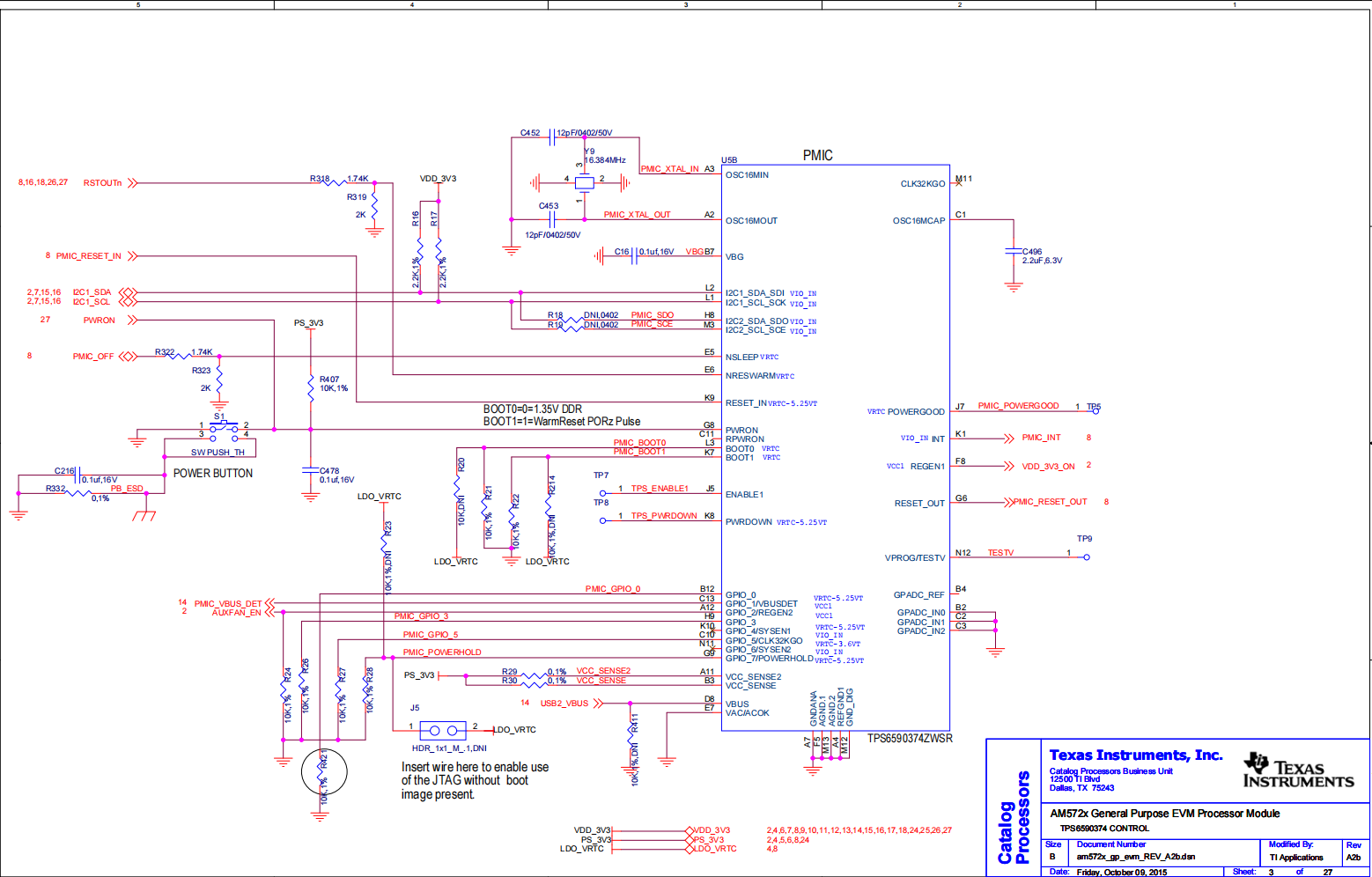Click the JTAG wire insertion instruction note
This screenshot has height=877, width=1372.
[468, 782]
